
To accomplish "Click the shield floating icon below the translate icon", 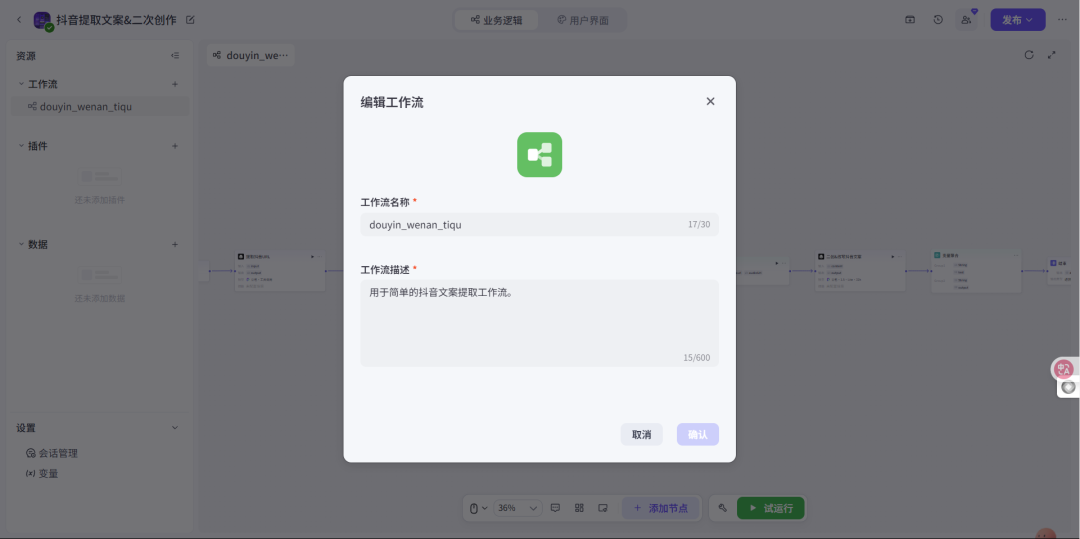I will click(x=1068, y=388).
